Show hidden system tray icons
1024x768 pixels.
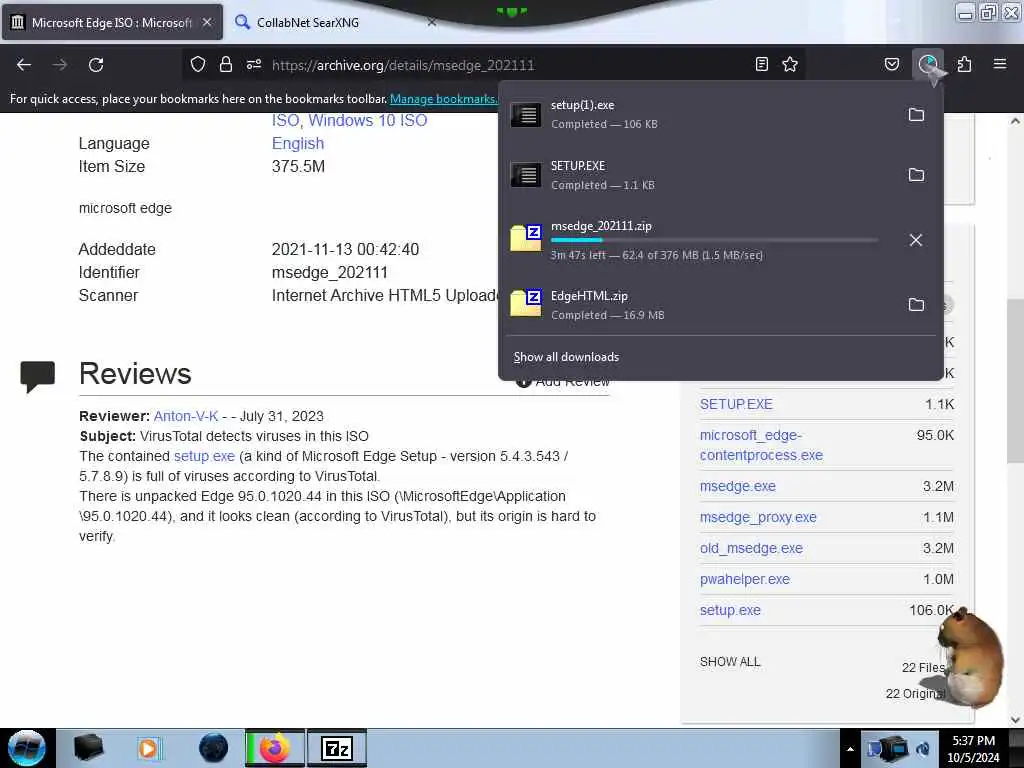[850, 749]
